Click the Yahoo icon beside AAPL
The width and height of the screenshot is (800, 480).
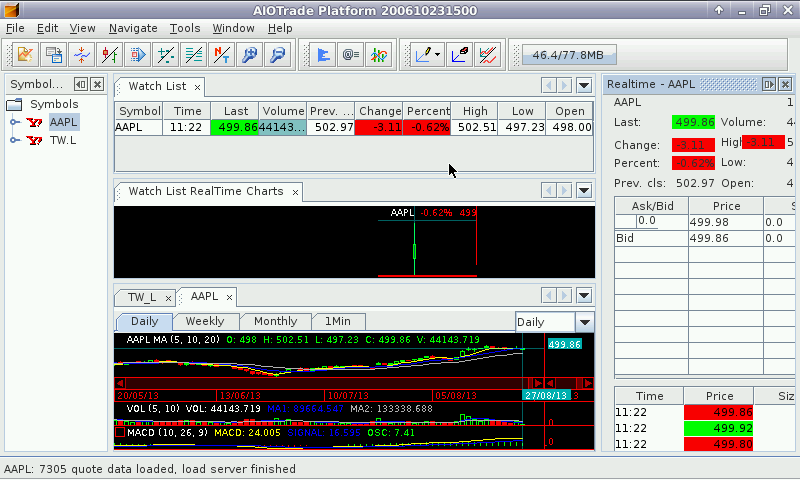[35, 122]
